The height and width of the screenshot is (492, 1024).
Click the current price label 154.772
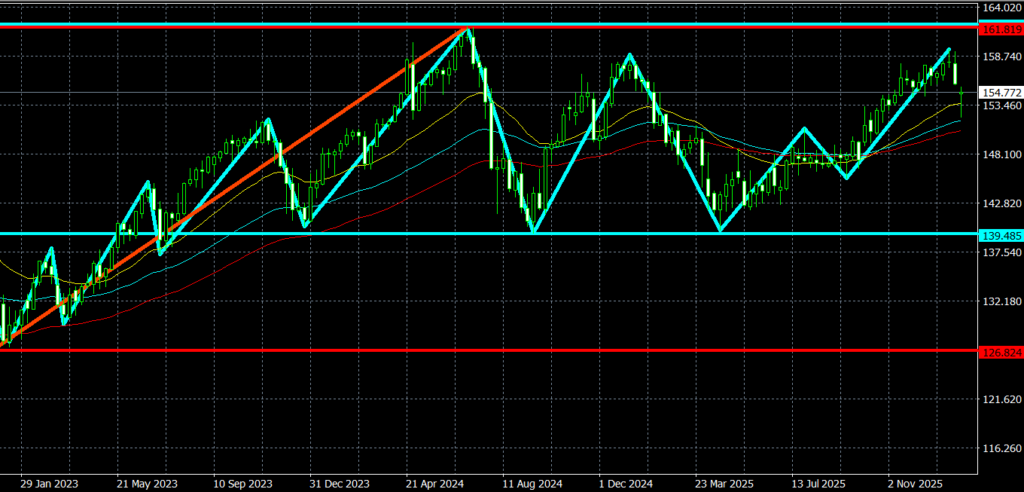[1000, 93]
